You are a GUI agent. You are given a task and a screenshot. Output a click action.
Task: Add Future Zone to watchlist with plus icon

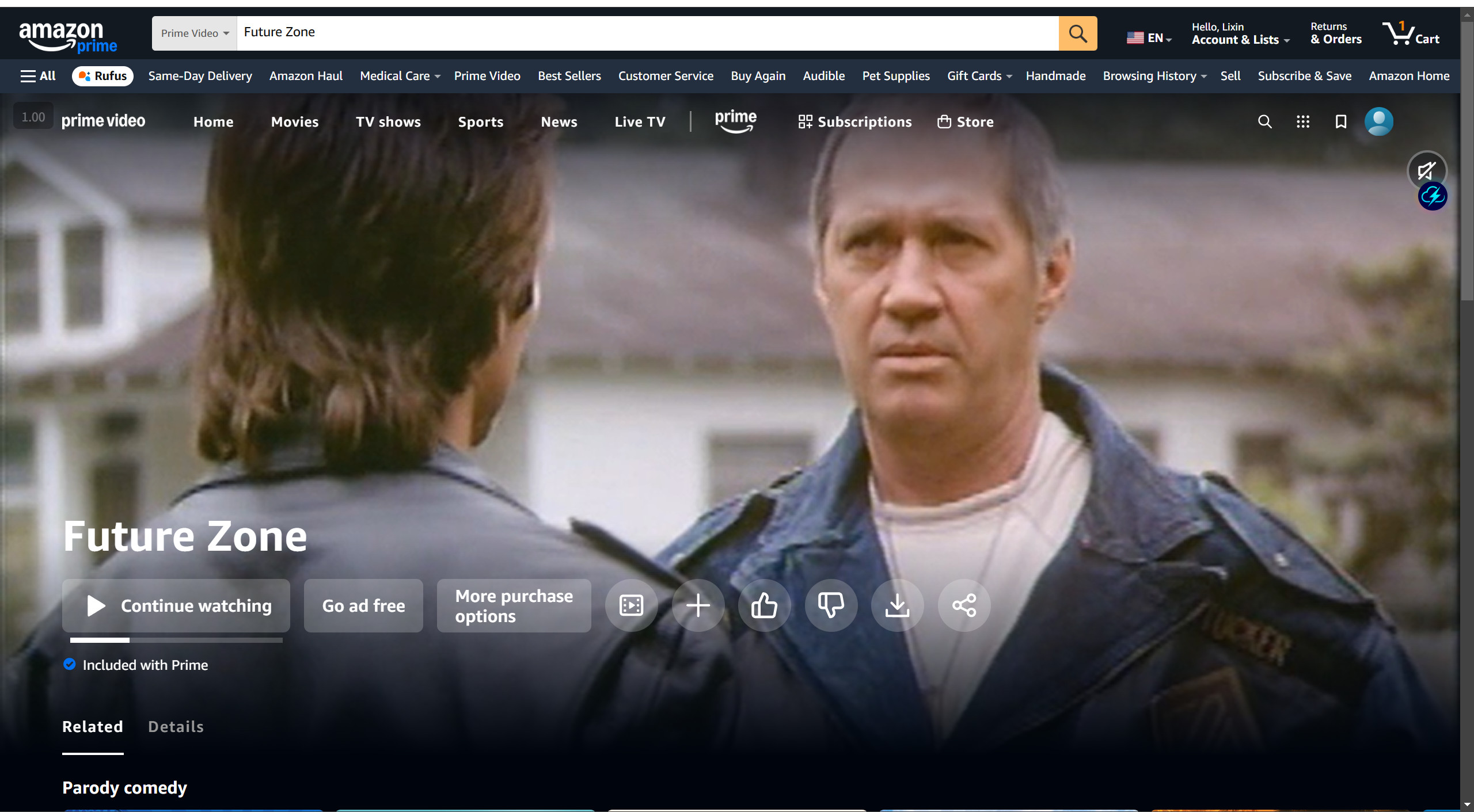pyautogui.click(x=698, y=605)
